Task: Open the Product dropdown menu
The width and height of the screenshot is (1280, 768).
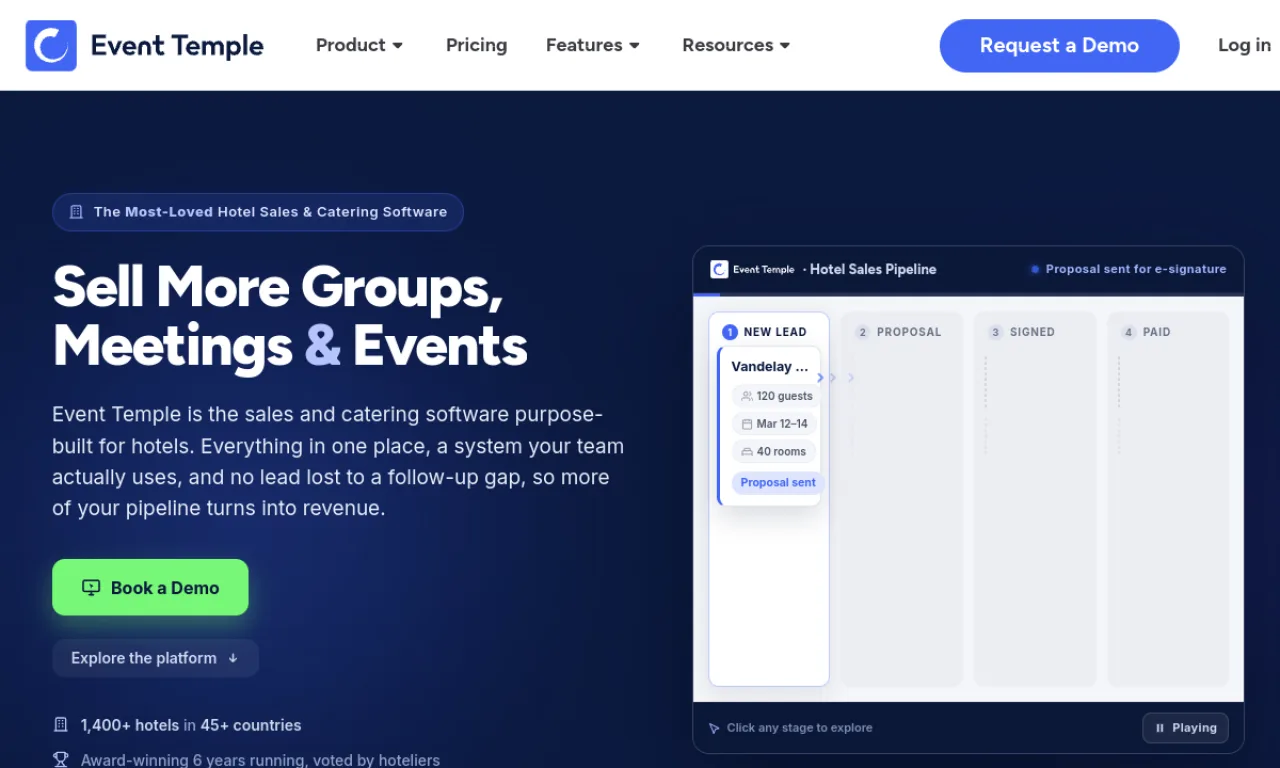Action: point(359,45)
